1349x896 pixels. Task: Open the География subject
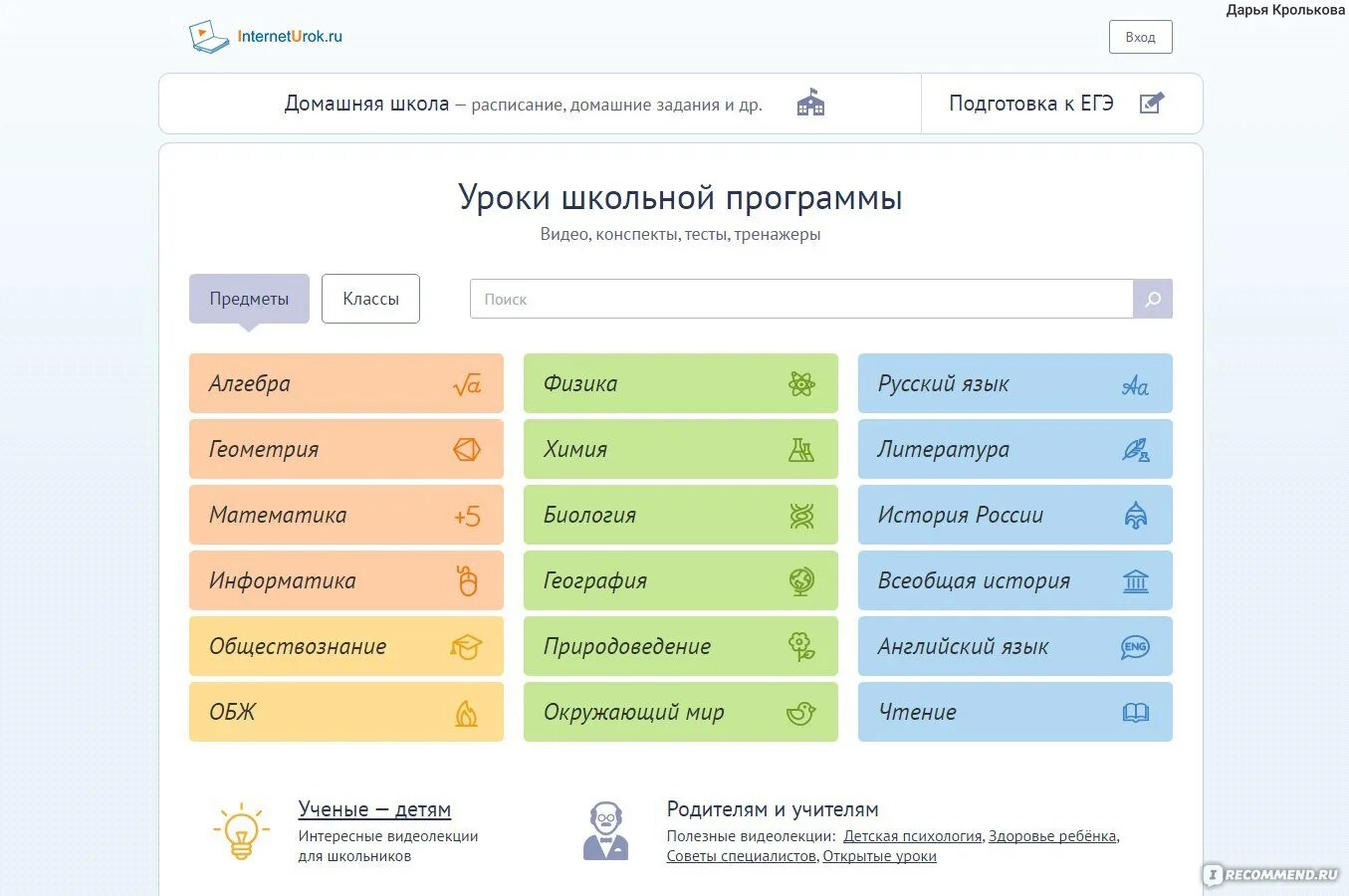point(681,580)
